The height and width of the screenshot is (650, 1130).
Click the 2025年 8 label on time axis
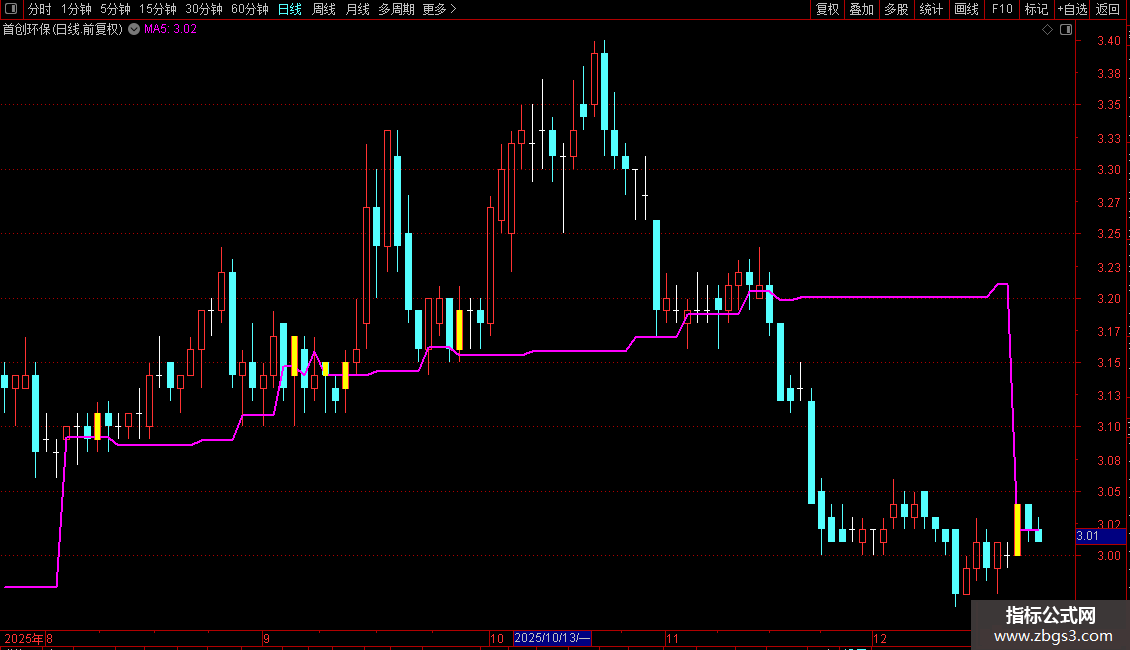click(28, 638)
